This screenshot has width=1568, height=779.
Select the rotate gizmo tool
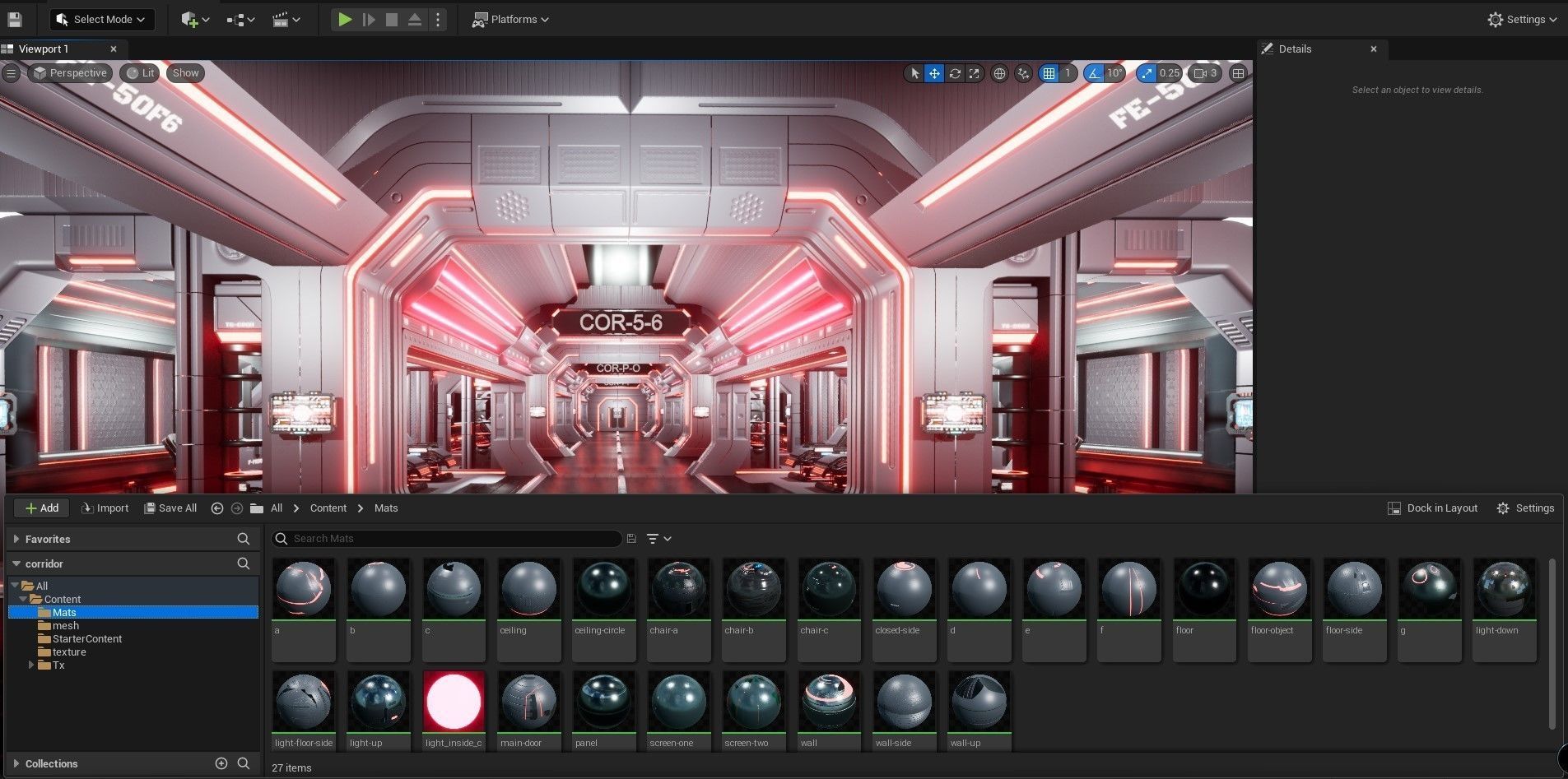(955, 73)
